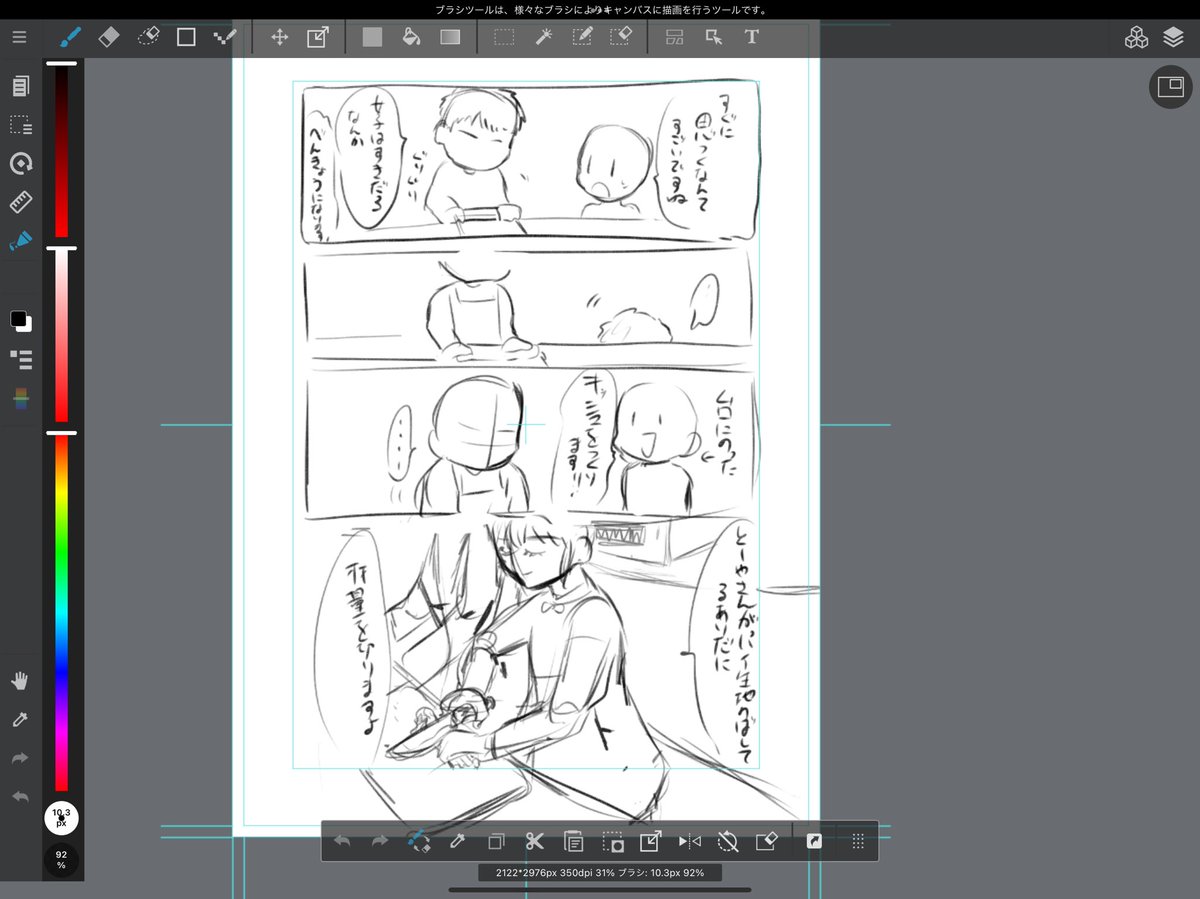Open the ruler guide menu
1200x899 pixels.
coord(20,202)
